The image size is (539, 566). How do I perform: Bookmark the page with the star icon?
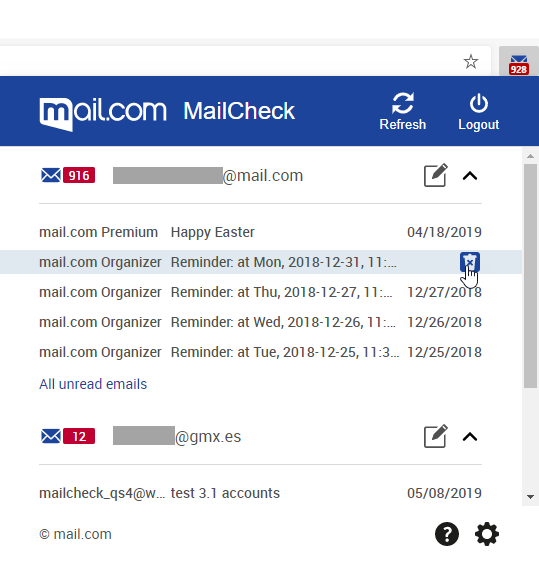tap(471, 62)
